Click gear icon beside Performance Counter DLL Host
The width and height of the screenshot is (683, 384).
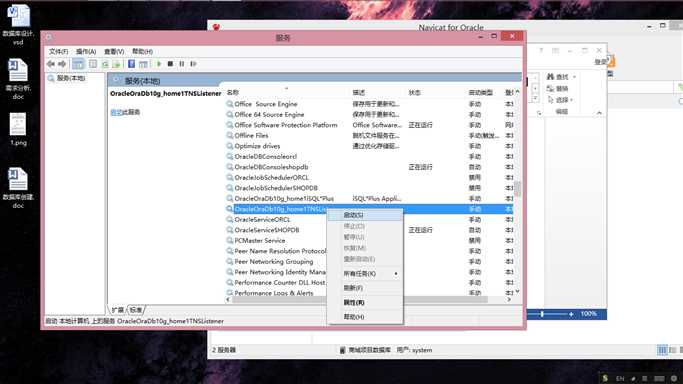click(x=230, y=282)
